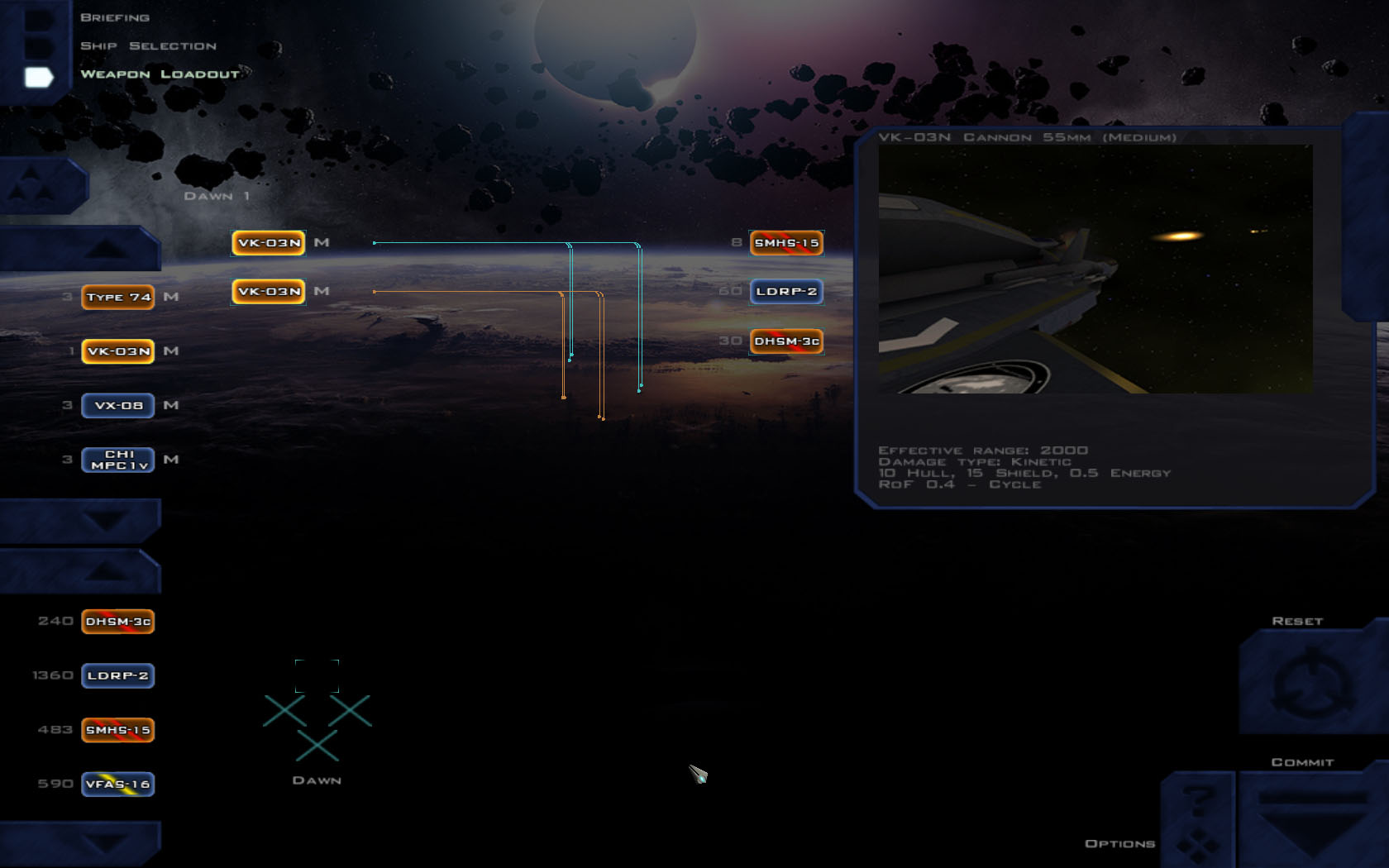Pick VFAS-16 from secondary weapon list
1389x868 pixels.
tap(118, 784)
